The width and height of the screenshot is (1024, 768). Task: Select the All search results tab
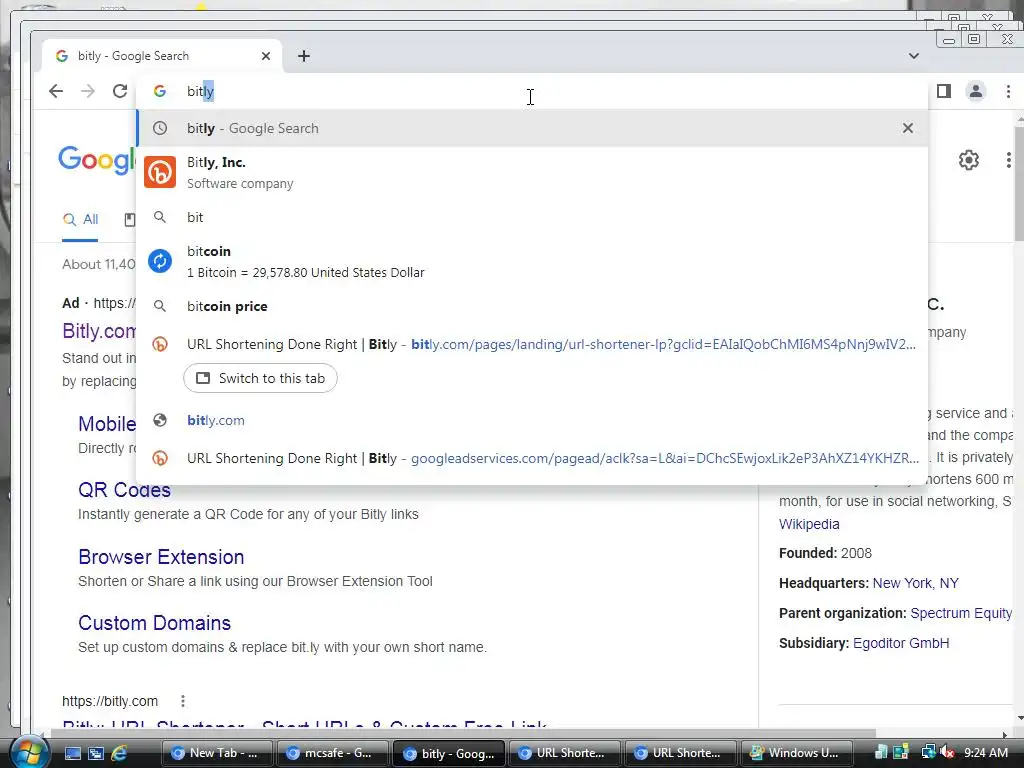(x=80, y=219)
